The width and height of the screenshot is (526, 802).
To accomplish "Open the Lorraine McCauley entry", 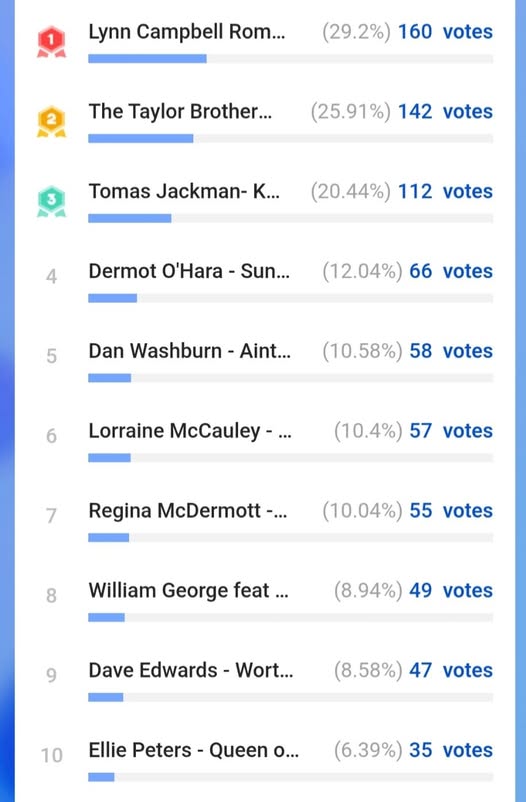I will pyautogui.click(x=190, y=431).
